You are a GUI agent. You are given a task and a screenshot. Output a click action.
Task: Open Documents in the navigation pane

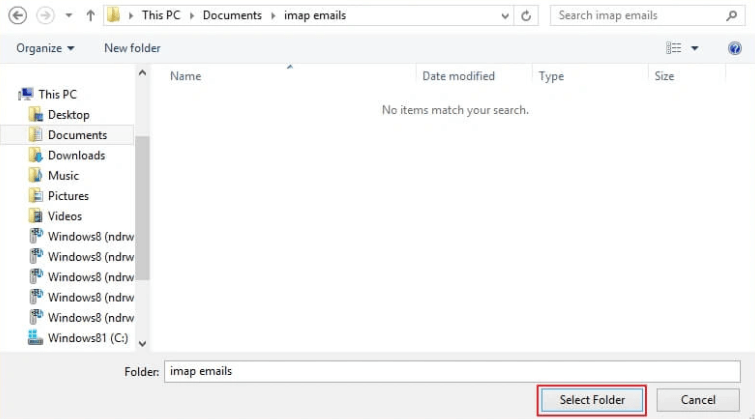click(78, 135)
